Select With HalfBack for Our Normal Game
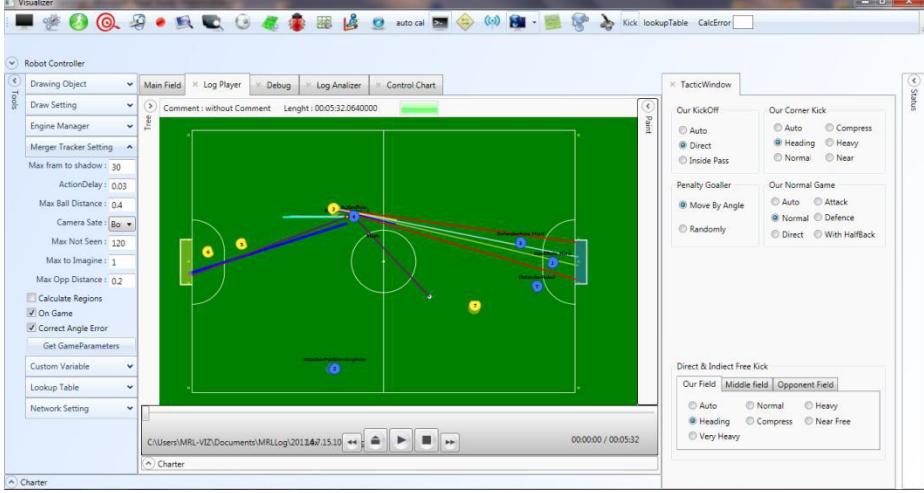 (818, 234)
